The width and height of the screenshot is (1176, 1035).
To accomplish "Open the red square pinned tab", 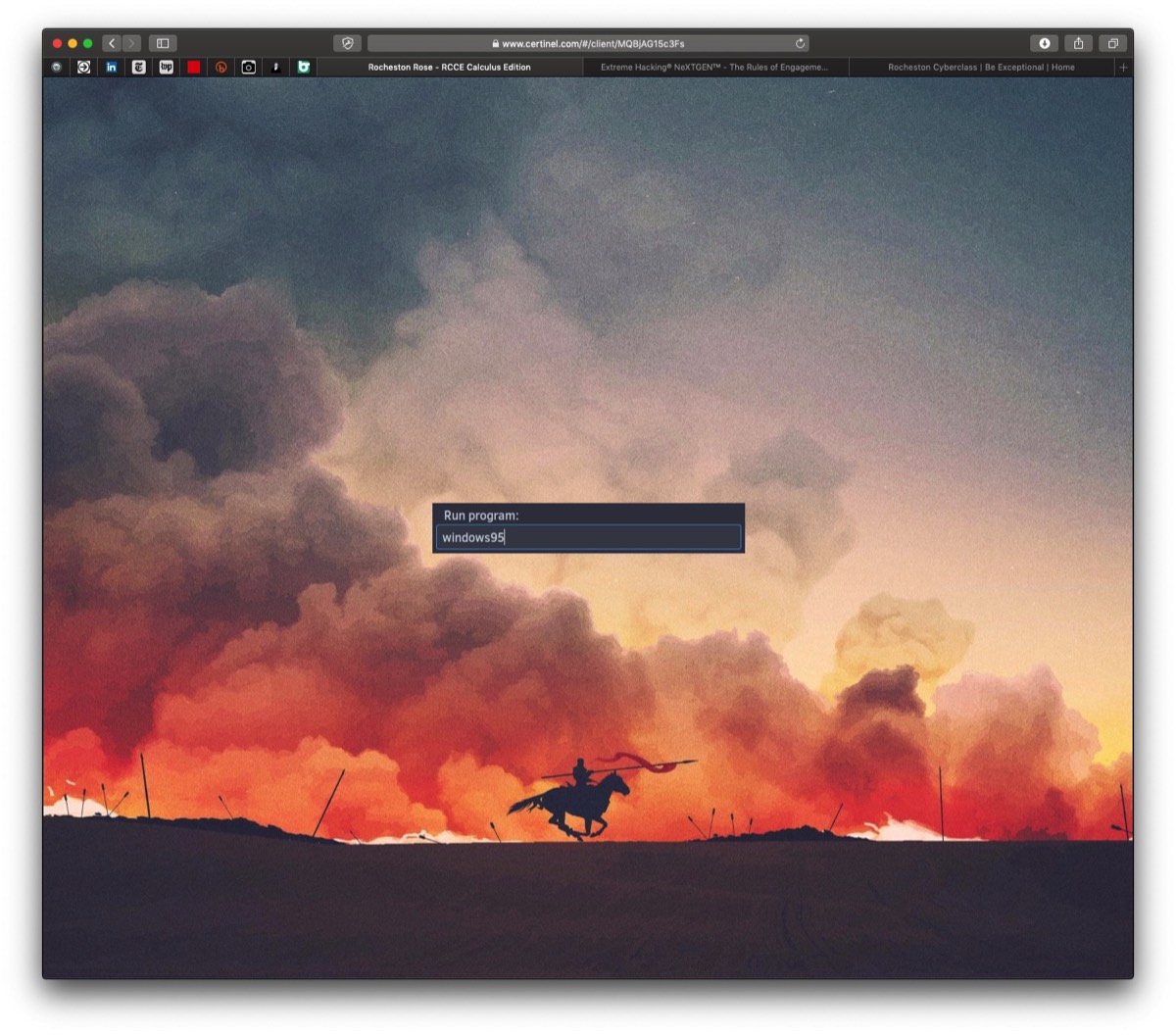I will (194, 68).
